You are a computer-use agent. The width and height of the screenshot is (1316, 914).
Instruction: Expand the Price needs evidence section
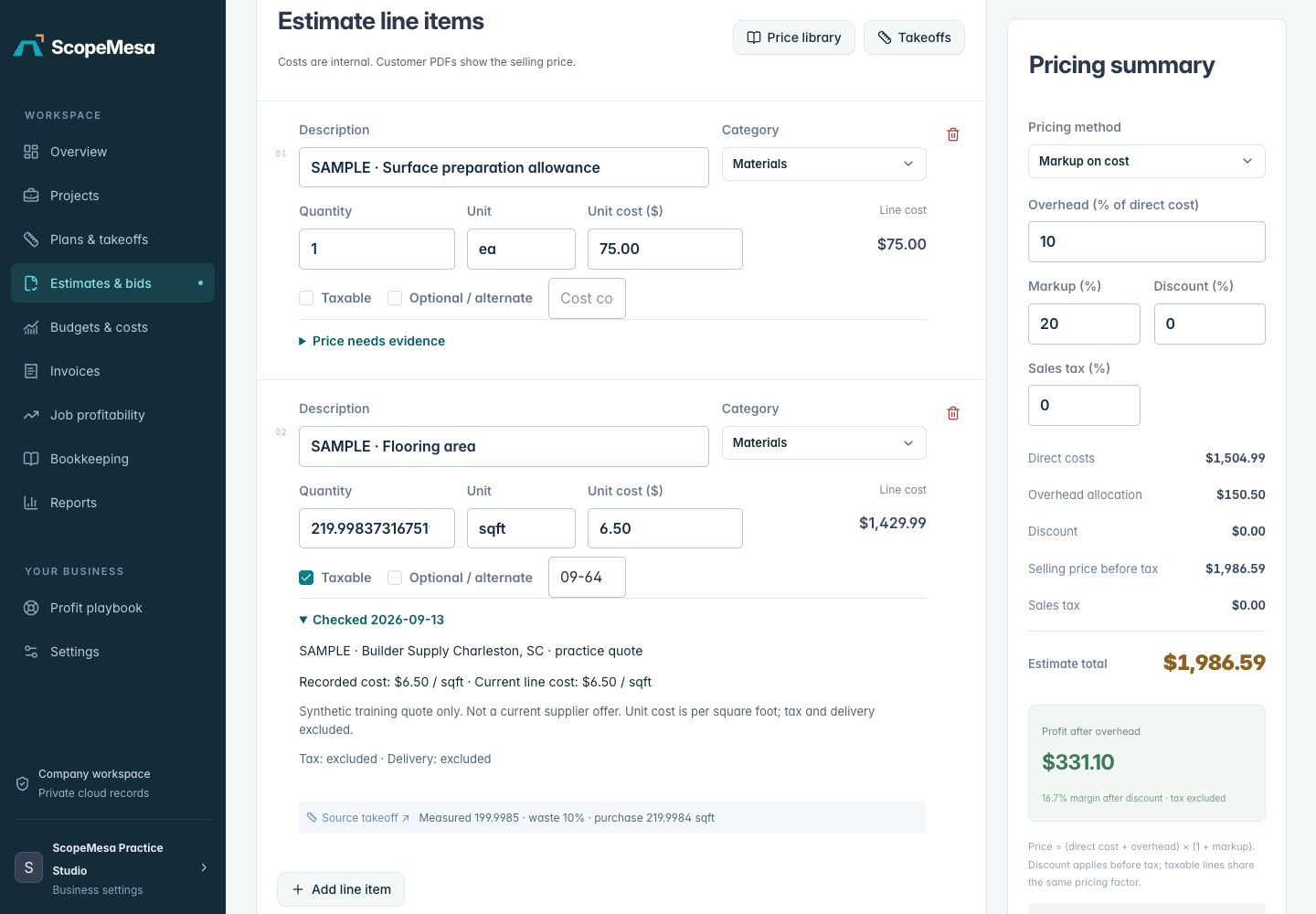point(372,341)
